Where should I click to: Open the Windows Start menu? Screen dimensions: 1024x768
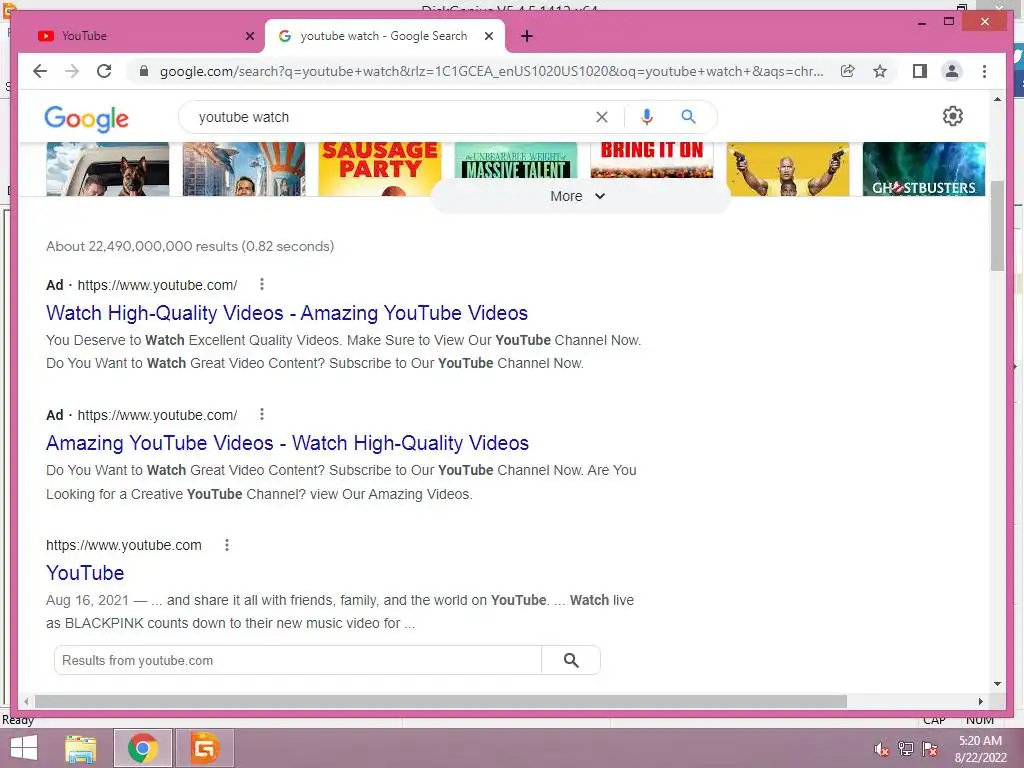24,748
